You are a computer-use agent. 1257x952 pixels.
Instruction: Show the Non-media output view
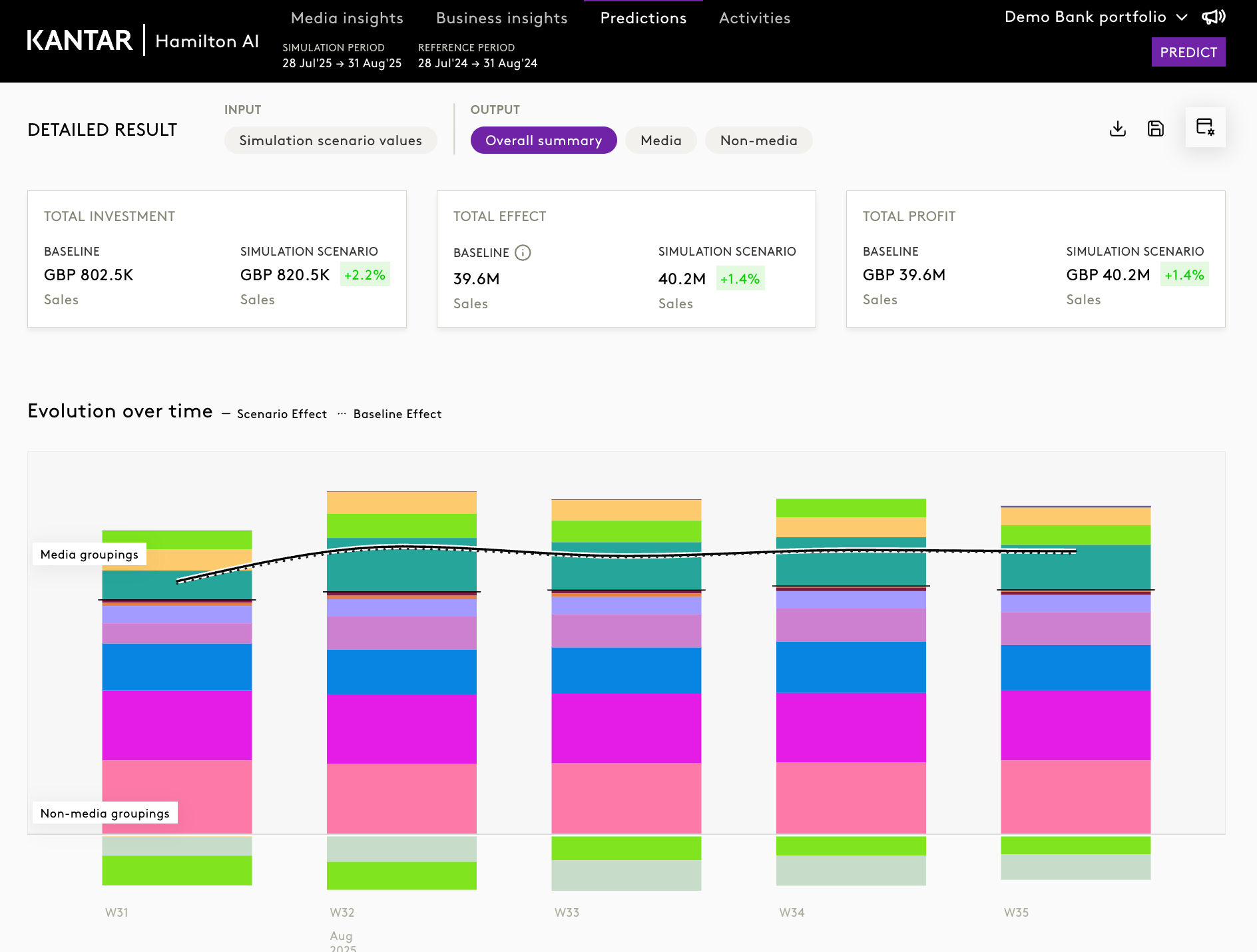(759, 140)
